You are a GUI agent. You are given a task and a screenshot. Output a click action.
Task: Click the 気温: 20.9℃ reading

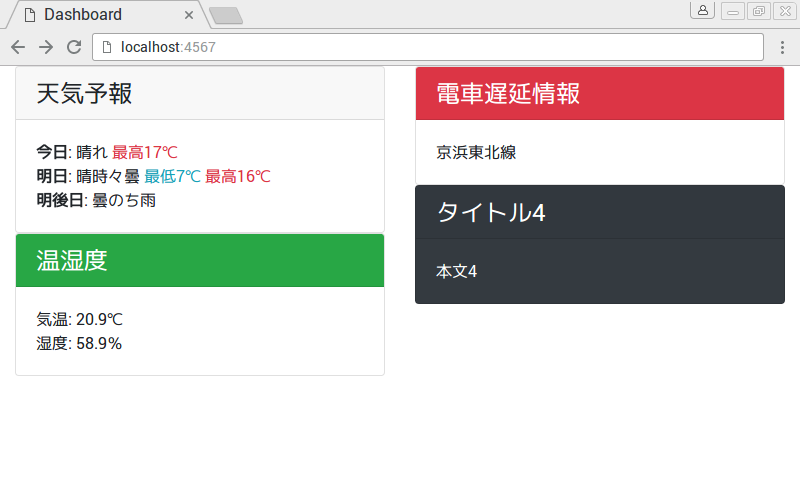pos(80,319)
